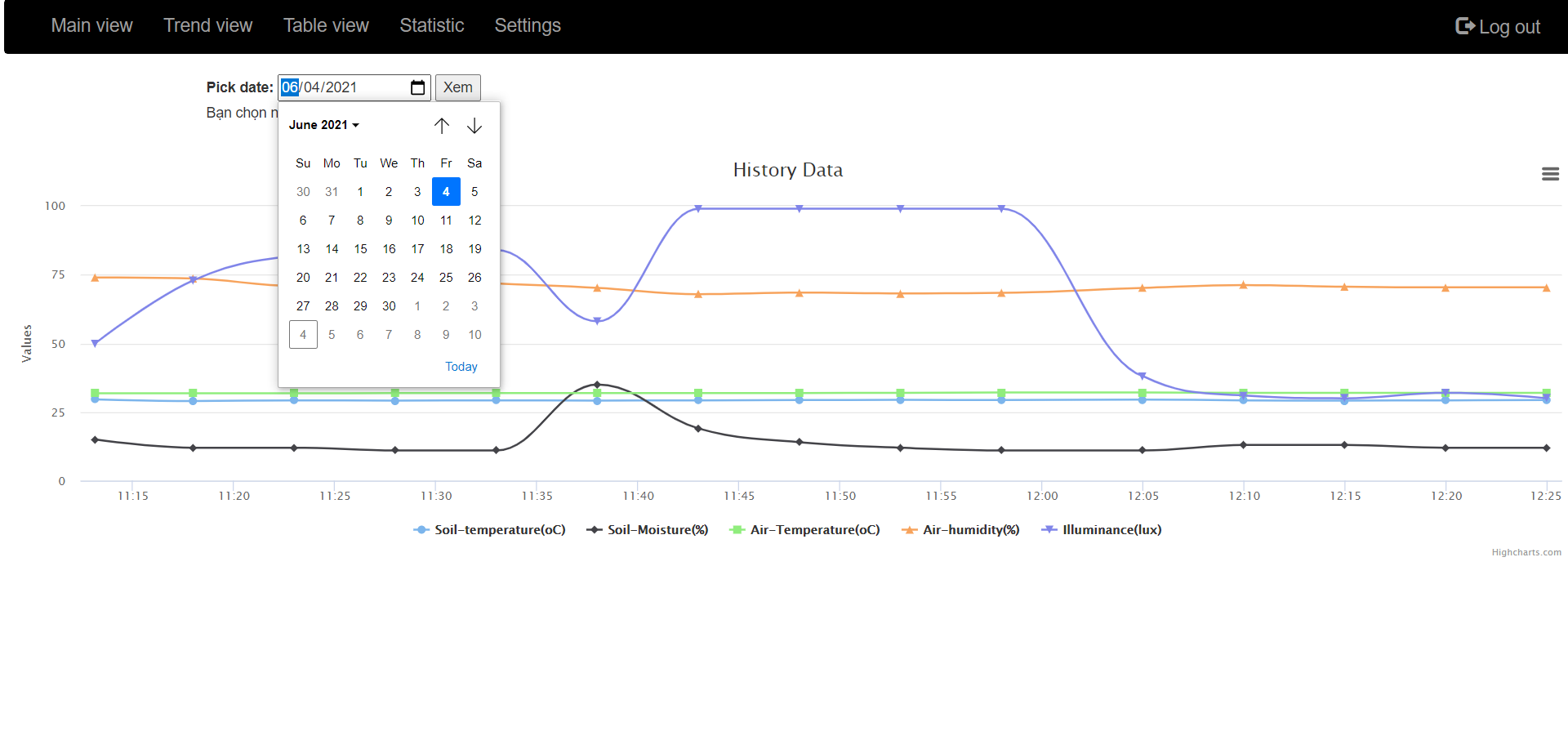Select June 15 in the calendar
The image size is (1568, 731).
360,249
